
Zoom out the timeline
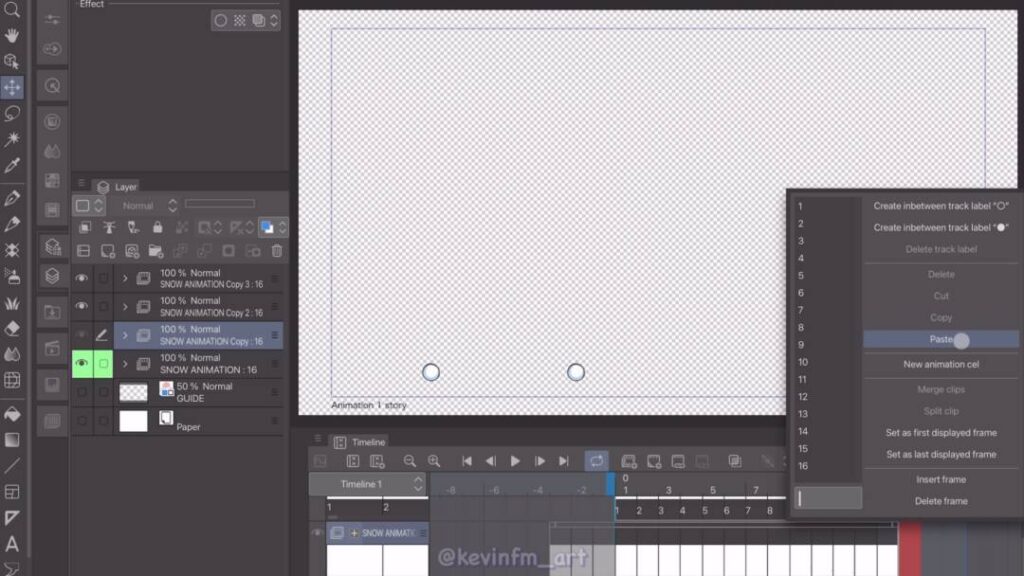click(409, 461)
